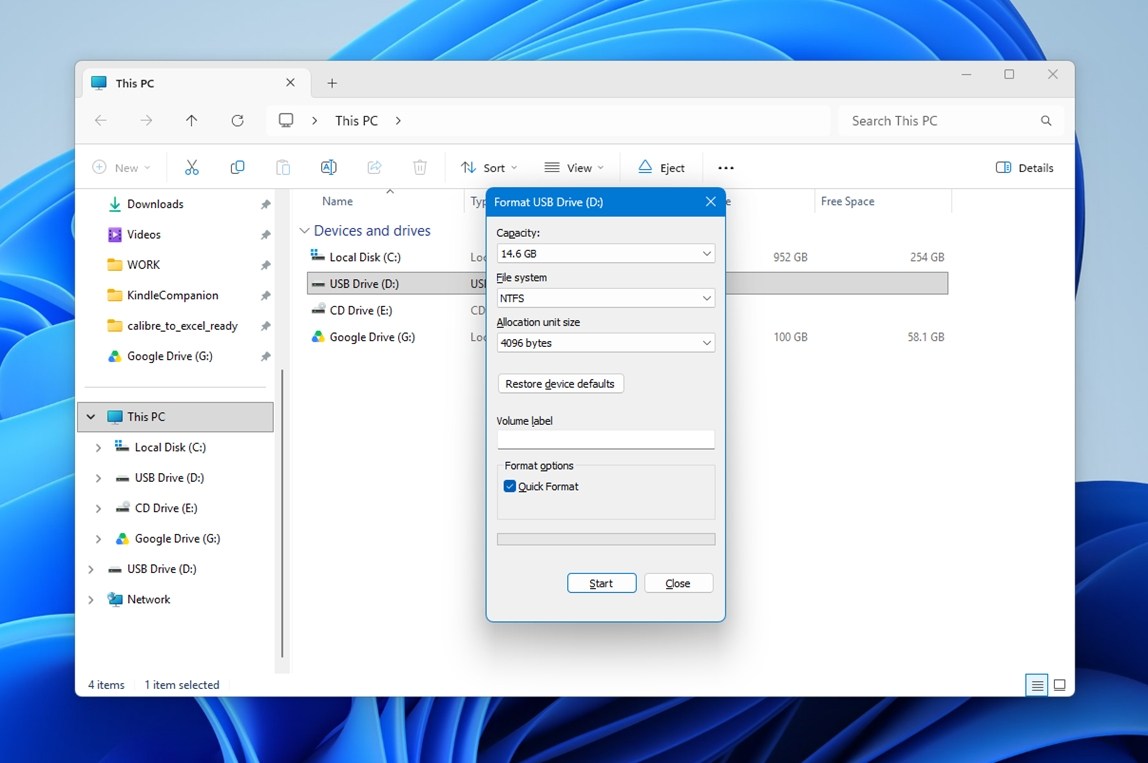The width and height of the screenshot is (1148, 763).
Task: Click the Rename icon in toolbar
Action: [329, 168]
